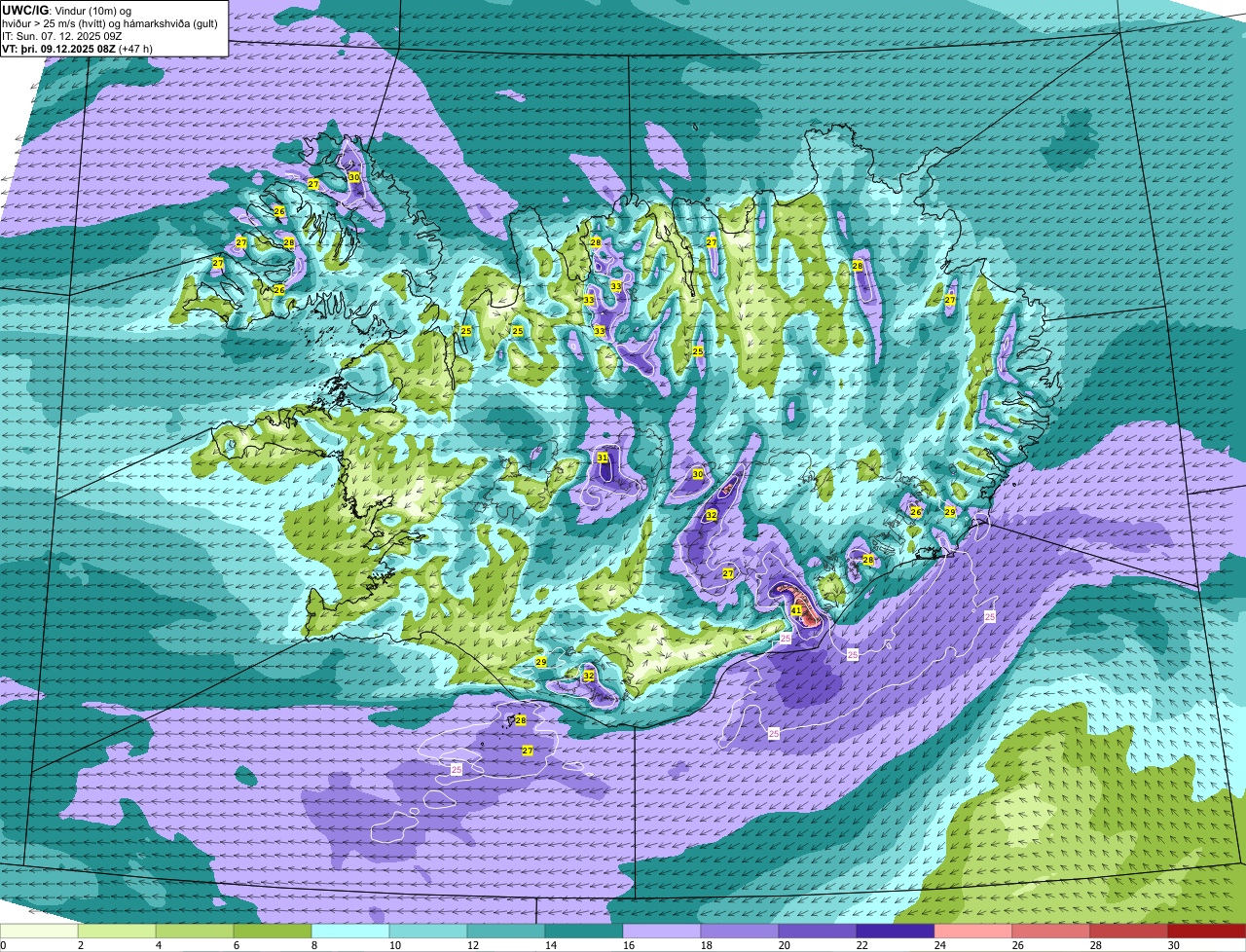Click the 0–2 m/s pale yellow legend swatch

(x=39, y=932)
